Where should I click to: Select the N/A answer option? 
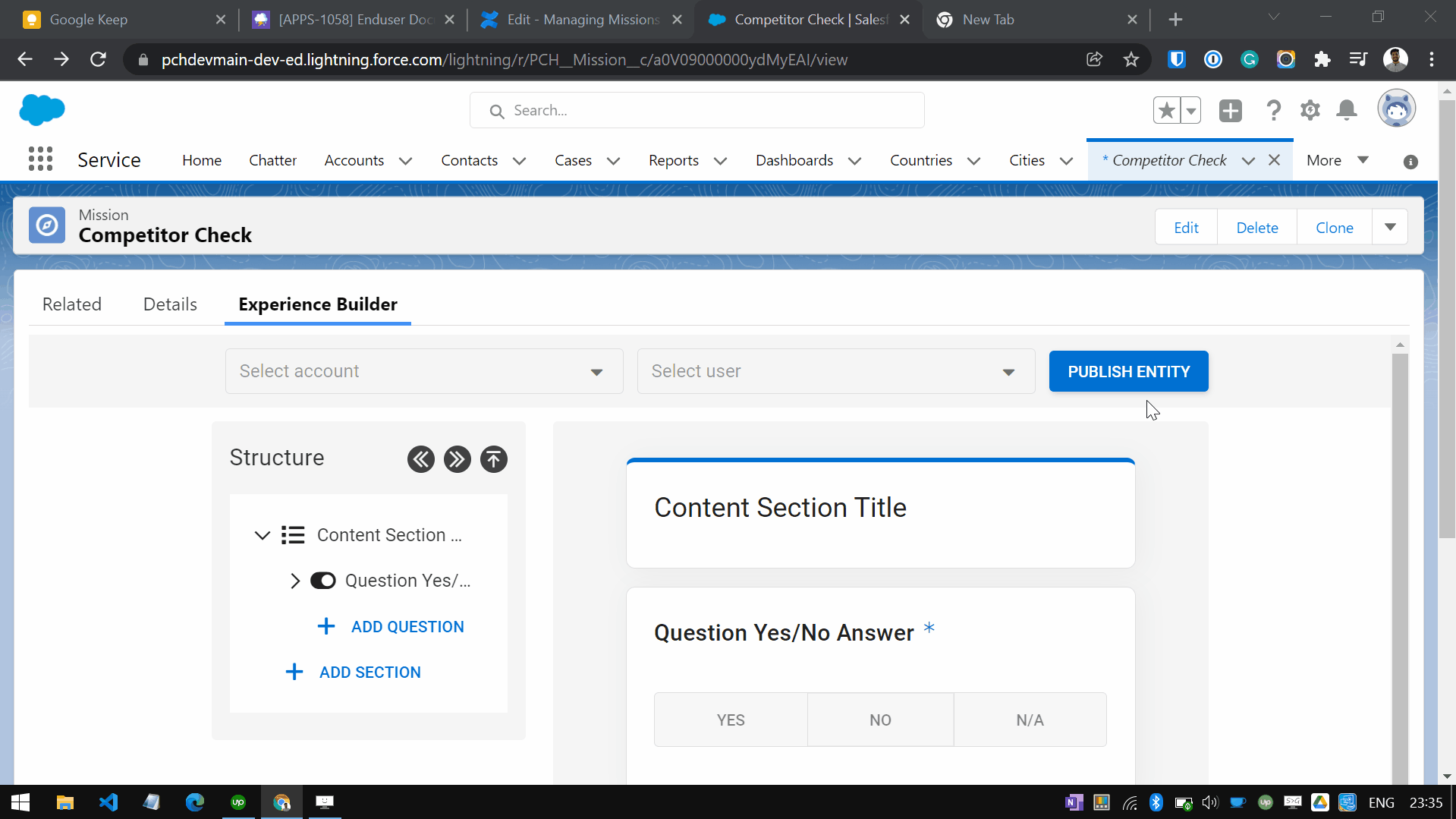(1030, 720)
